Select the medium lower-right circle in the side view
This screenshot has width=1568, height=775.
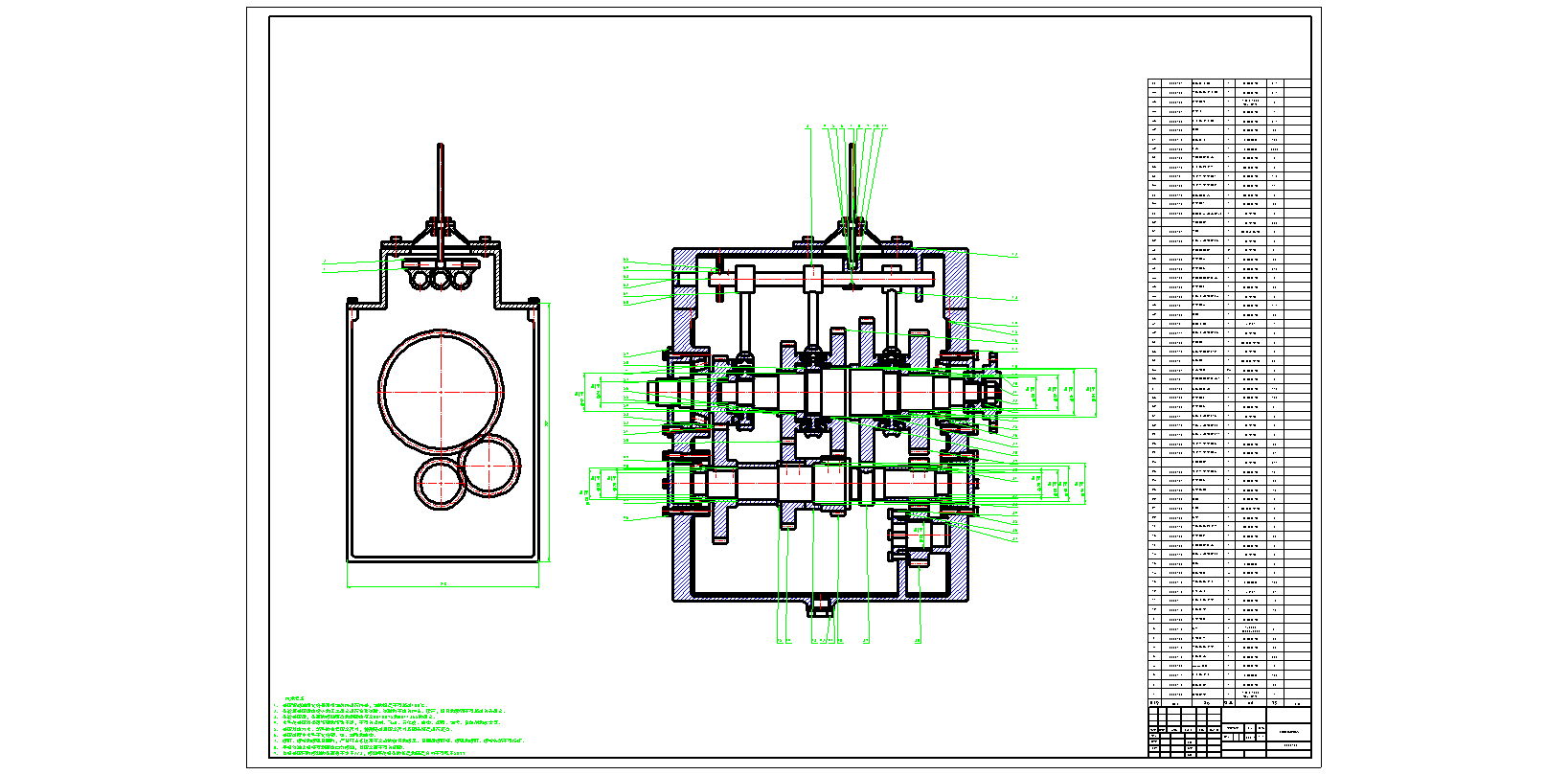coord(490,466)
